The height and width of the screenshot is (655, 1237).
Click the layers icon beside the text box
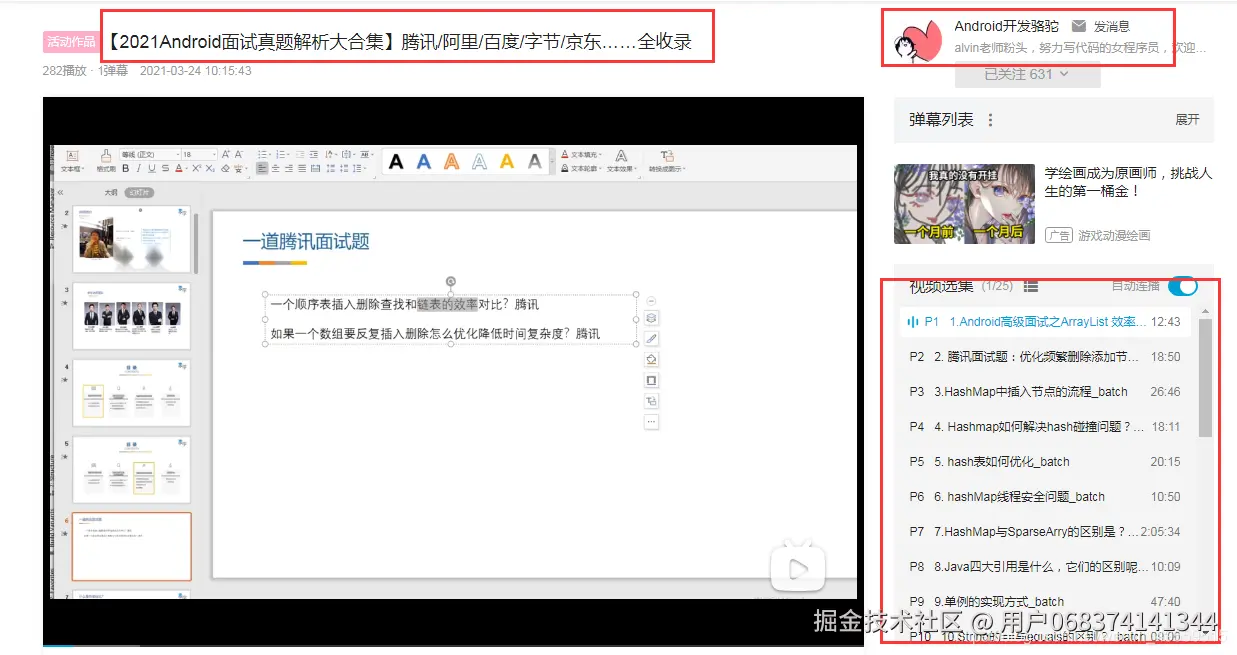tap(652, 318)
